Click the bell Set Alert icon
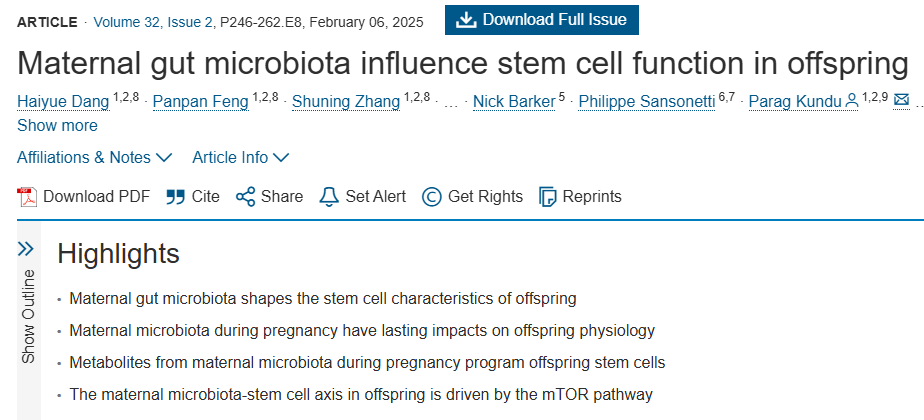This screenshot has height=420, width=924. [329, 197]
